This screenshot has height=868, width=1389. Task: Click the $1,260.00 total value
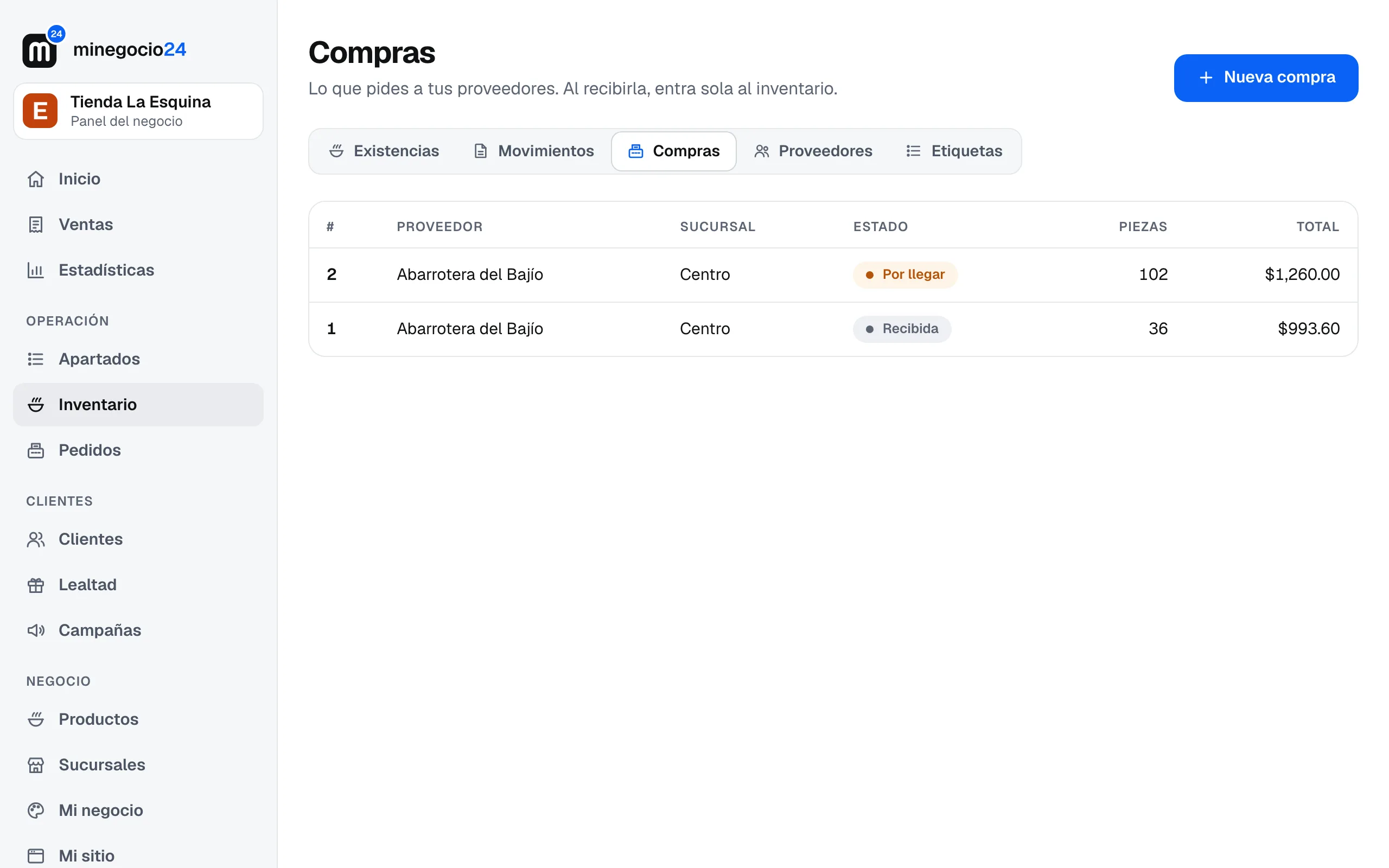(1302, 275)
